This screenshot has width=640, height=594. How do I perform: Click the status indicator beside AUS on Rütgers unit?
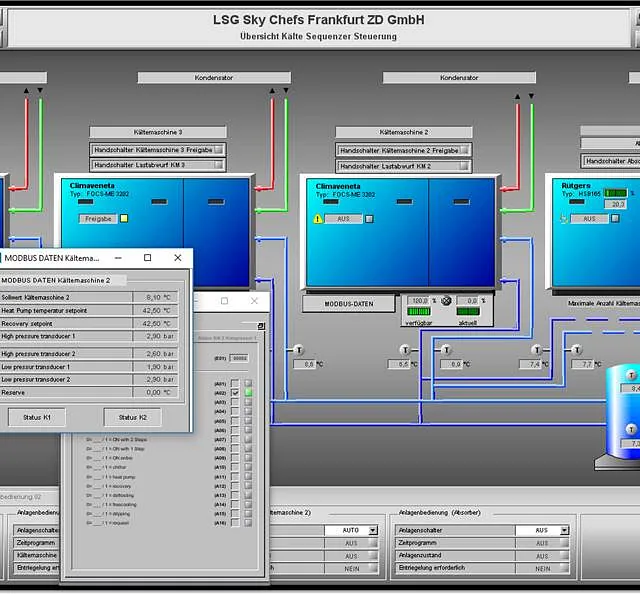[x=615, y=218]
